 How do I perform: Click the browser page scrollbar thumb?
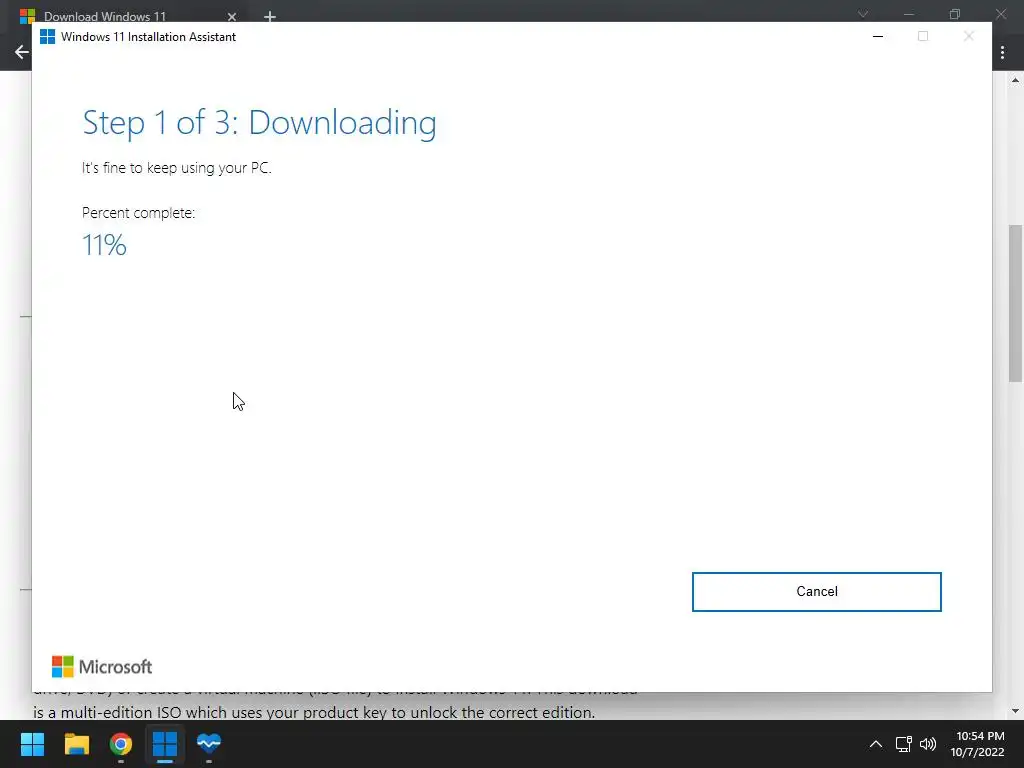1015,303
